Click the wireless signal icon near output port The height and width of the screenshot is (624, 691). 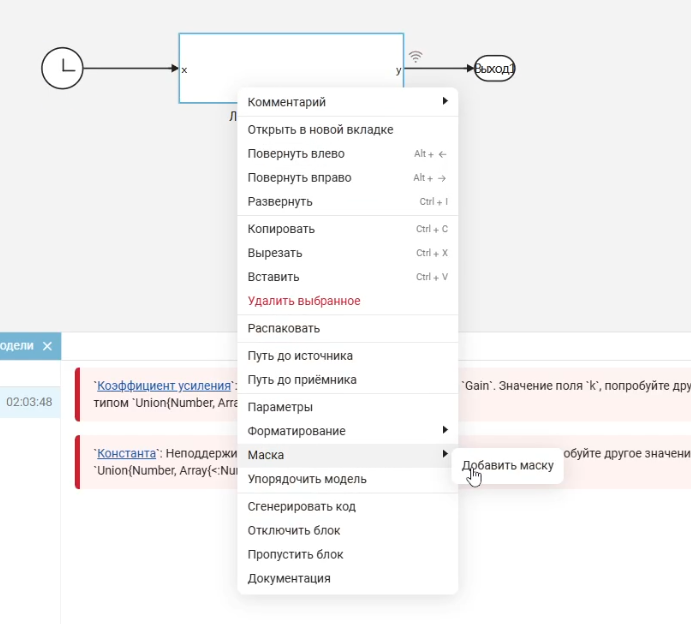pos(416,57)
